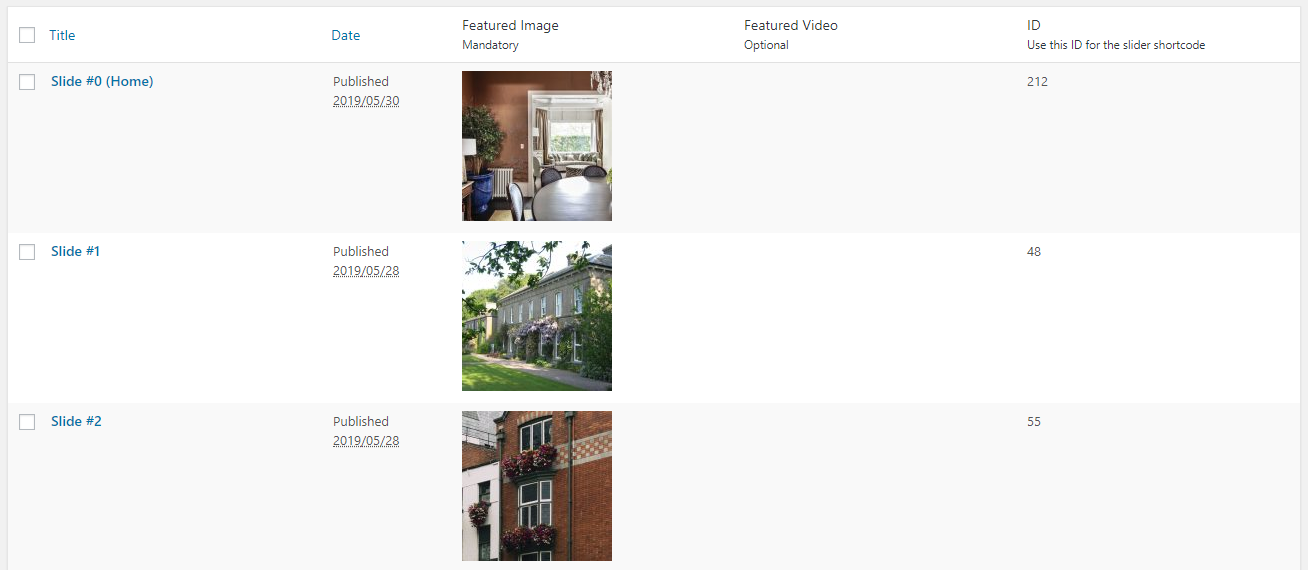
Task: Click the Published date in Slide #2 row
Action: tap(366, 440)
